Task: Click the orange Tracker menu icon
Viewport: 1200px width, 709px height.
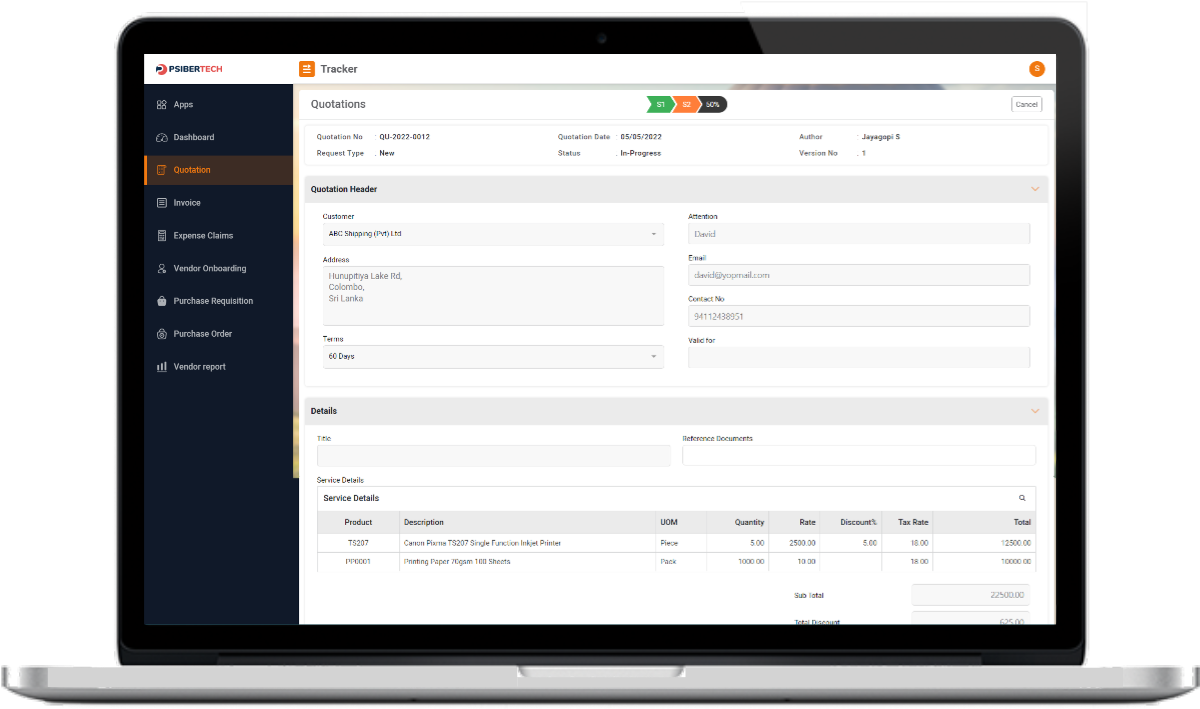Action: (x=307, y=69)
